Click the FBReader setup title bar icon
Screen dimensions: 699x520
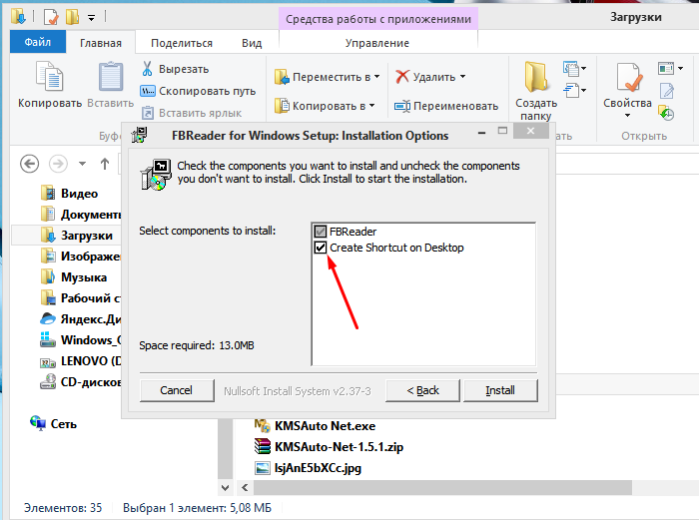click(x=140, y=135)
